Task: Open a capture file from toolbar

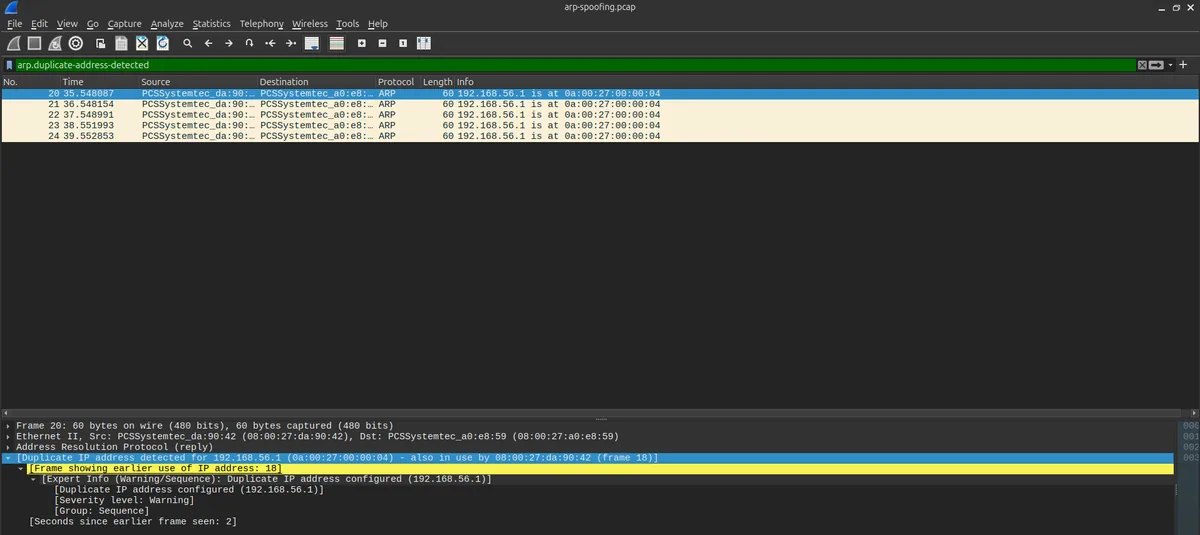Action: [101, 43]
